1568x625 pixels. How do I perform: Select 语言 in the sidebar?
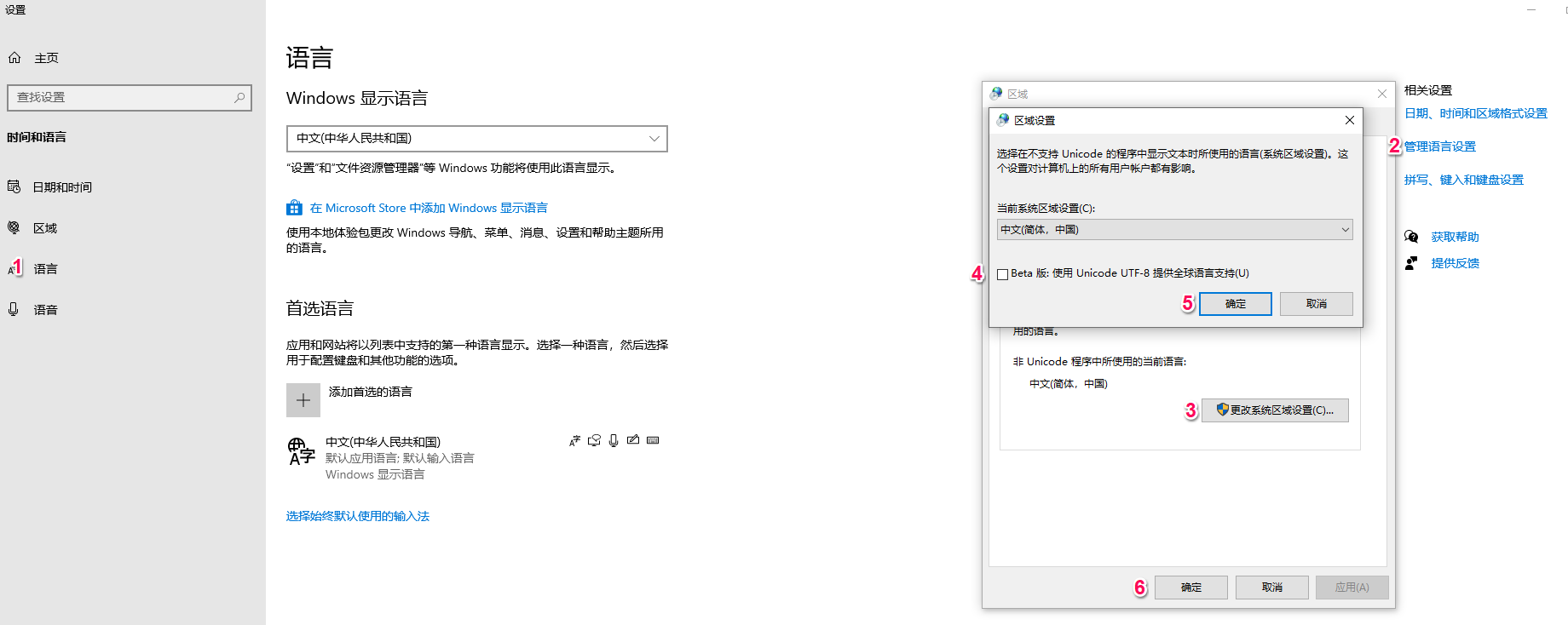click(45, 269)
